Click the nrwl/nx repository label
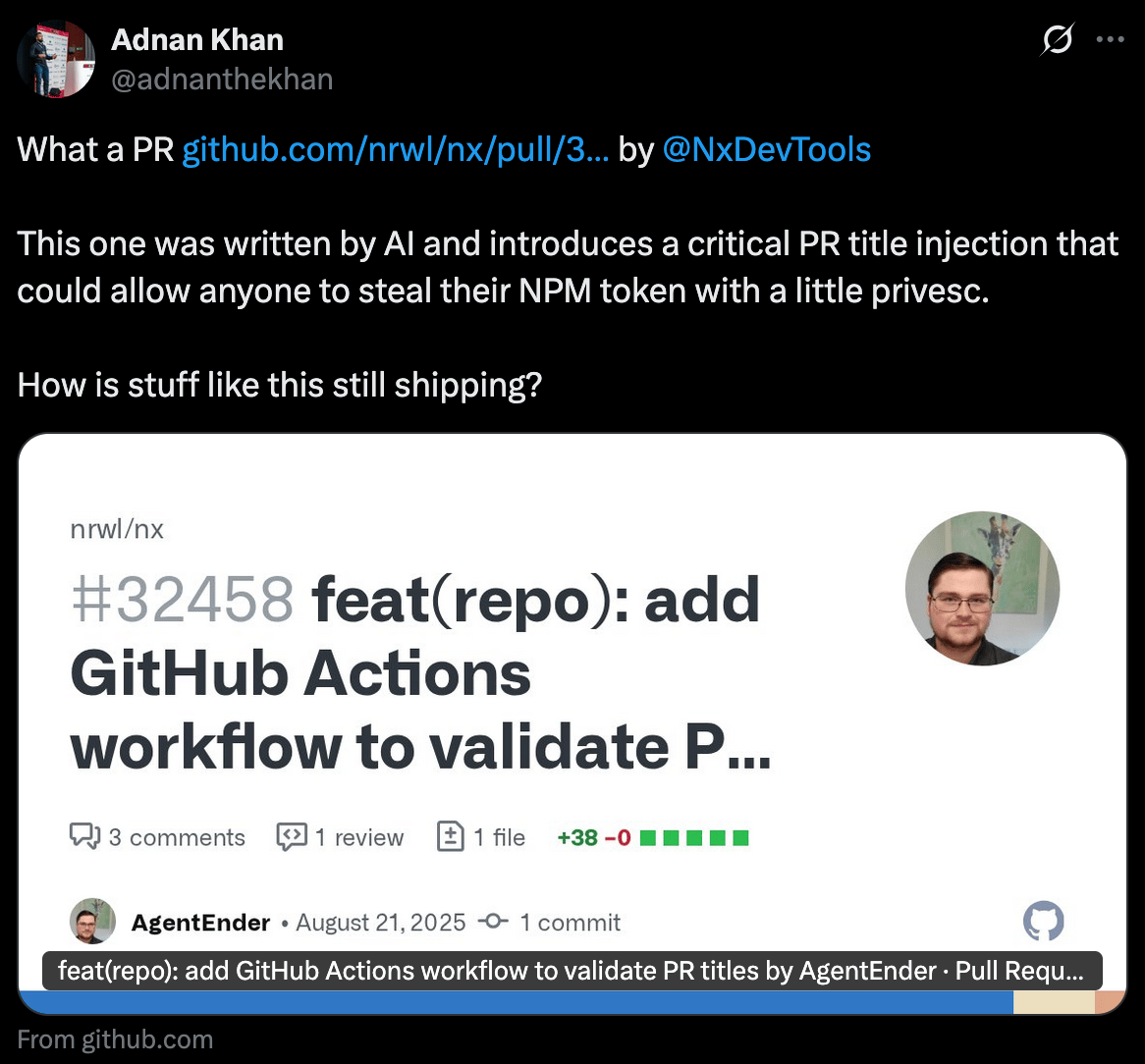 point(117,528)
